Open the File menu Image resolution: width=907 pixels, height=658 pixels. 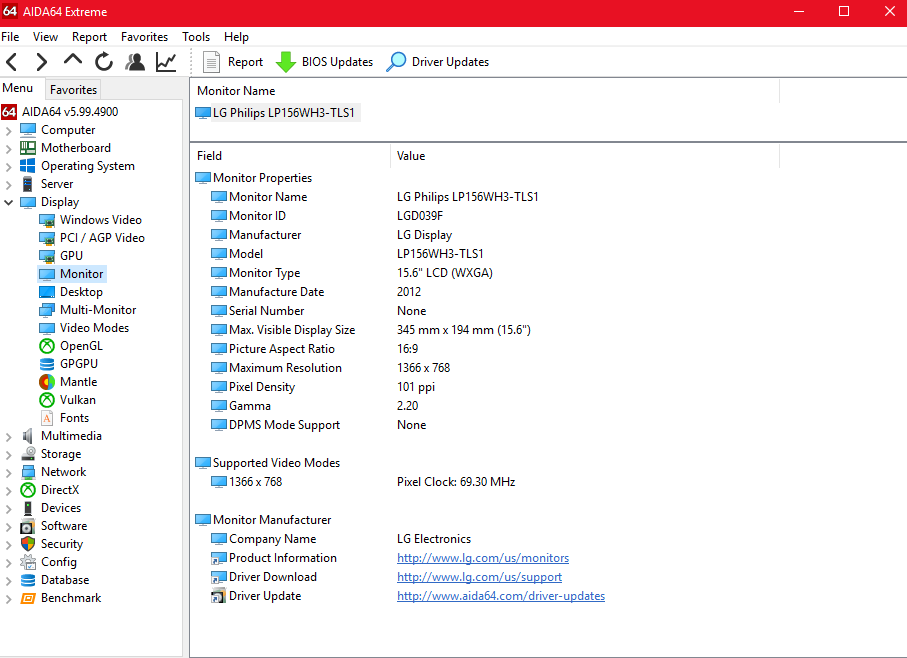click(x=10, y=37)
